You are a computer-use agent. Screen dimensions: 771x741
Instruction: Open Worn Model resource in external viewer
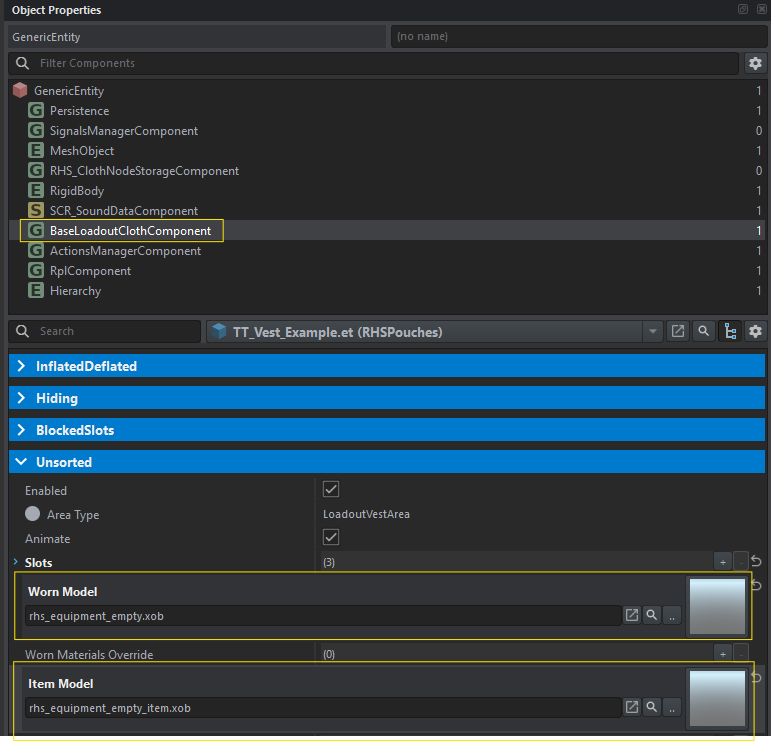coord(632,615)
